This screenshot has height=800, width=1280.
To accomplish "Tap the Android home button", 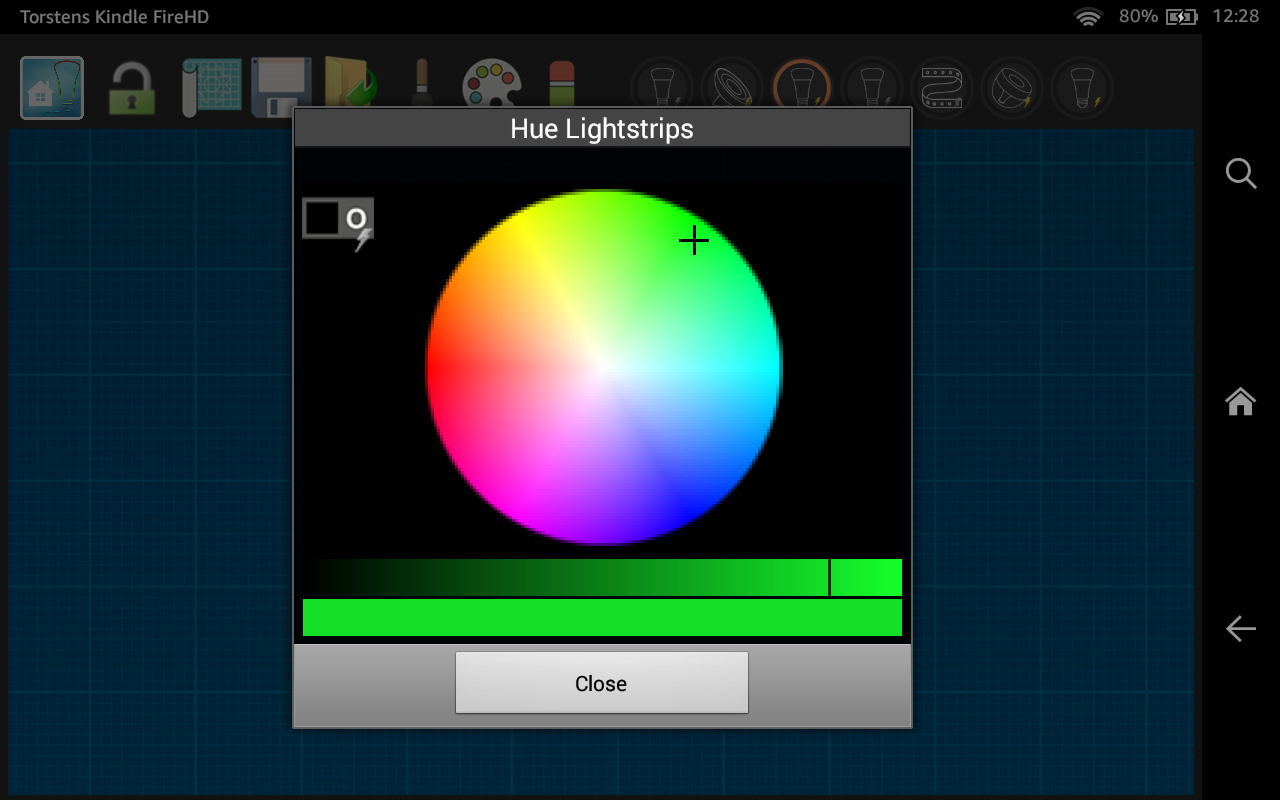I will (x=1241, y=401).
